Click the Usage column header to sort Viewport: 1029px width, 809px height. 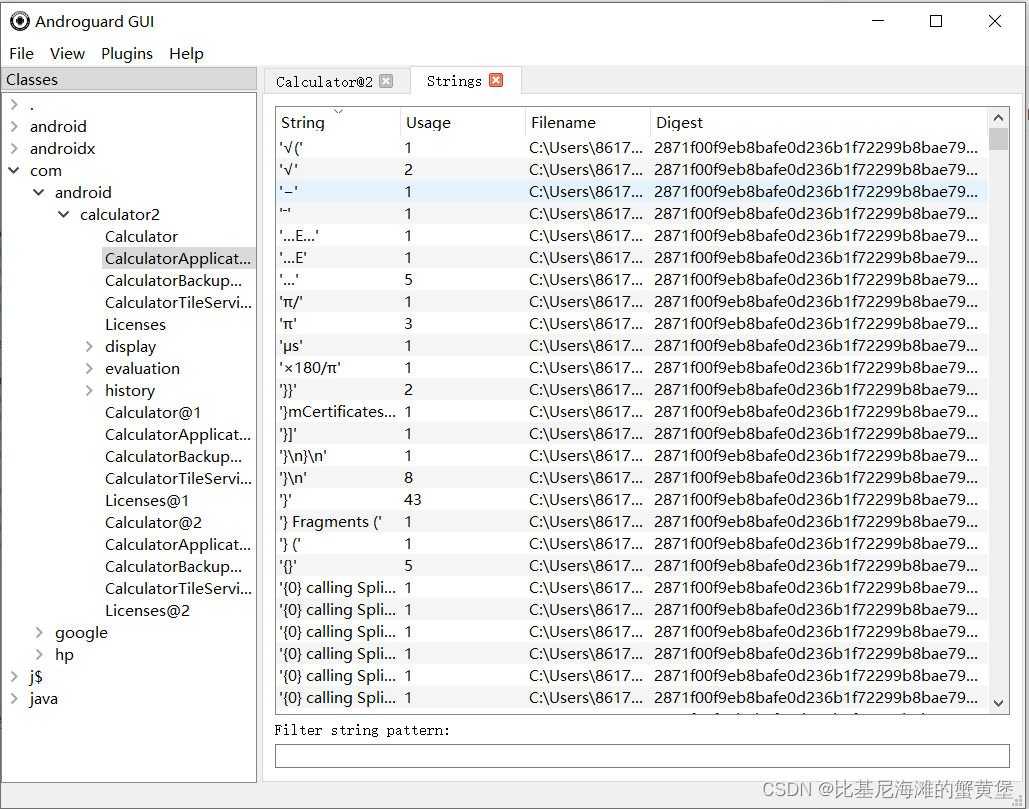[428, 122]
